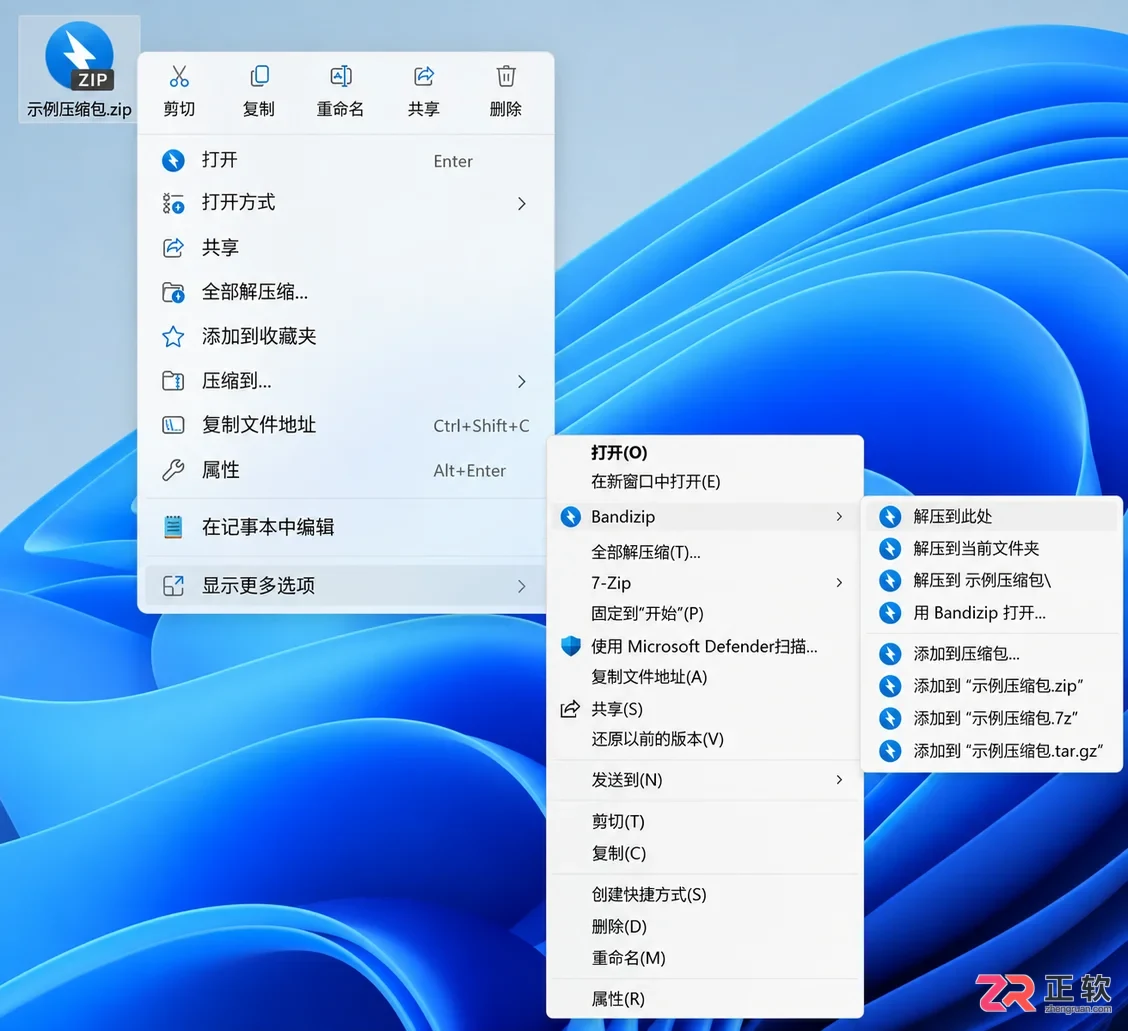Click the 添加到 "示例压缩包.7z" label
Image resolution: width=1128 pixels, height=1031 pixels.
pyautogui.click(x=996, y=718)
